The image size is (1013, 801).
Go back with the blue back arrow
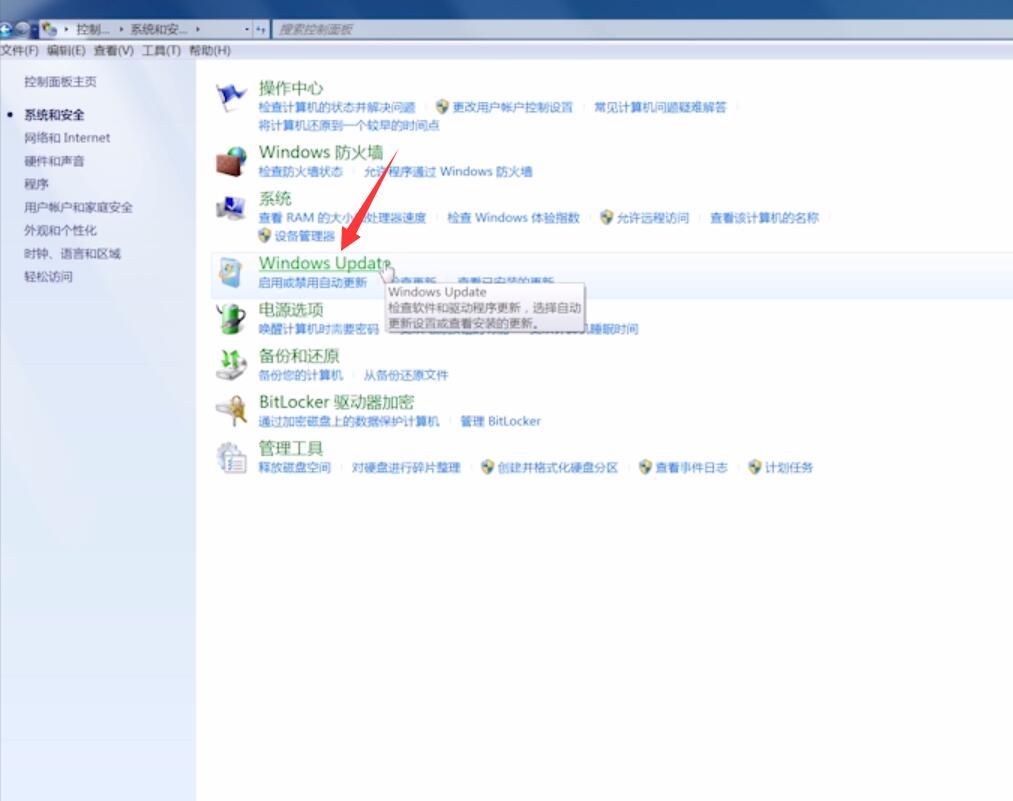(x=5, y=29)
